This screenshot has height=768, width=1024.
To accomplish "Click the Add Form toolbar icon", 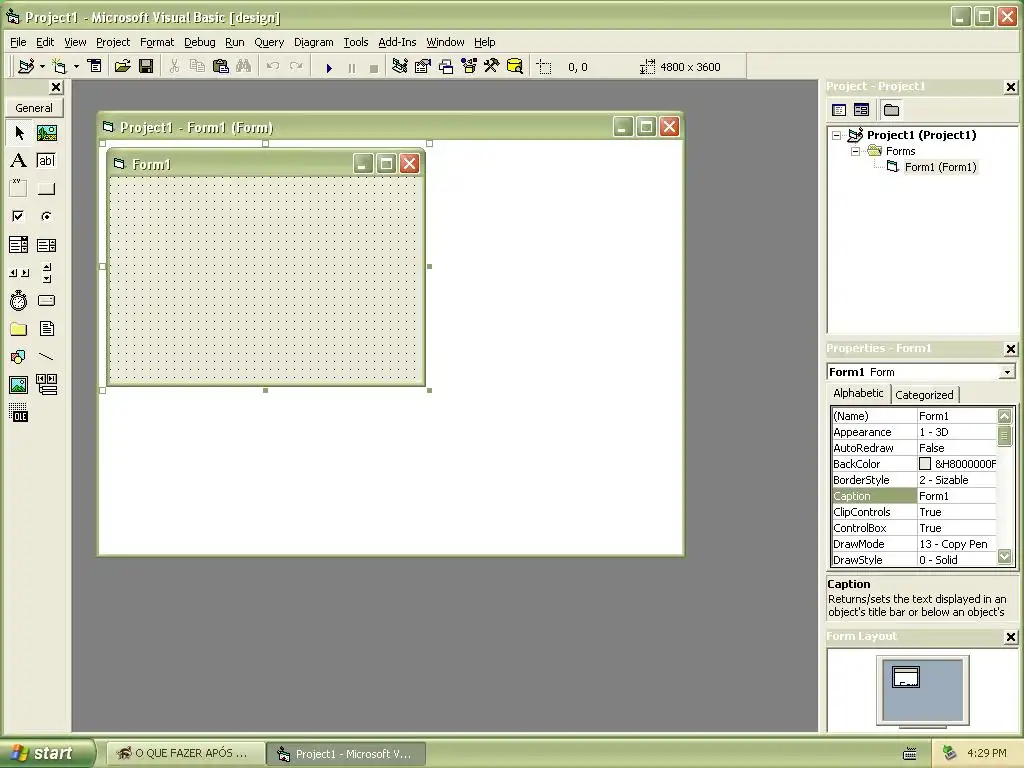I will click(59, 67).
